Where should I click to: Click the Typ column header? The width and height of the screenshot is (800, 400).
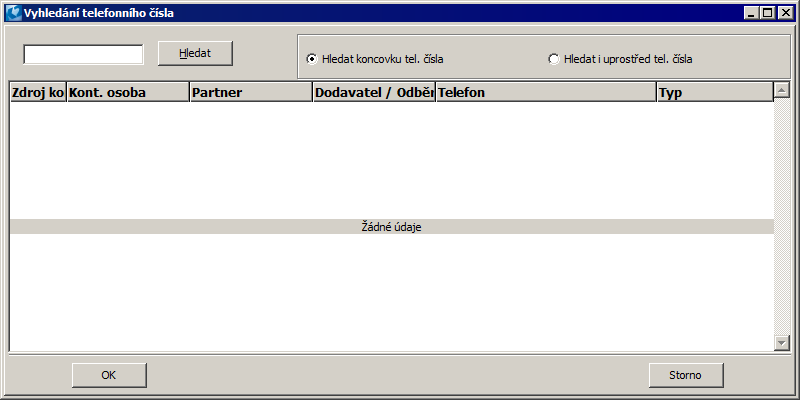click(715, 92)
